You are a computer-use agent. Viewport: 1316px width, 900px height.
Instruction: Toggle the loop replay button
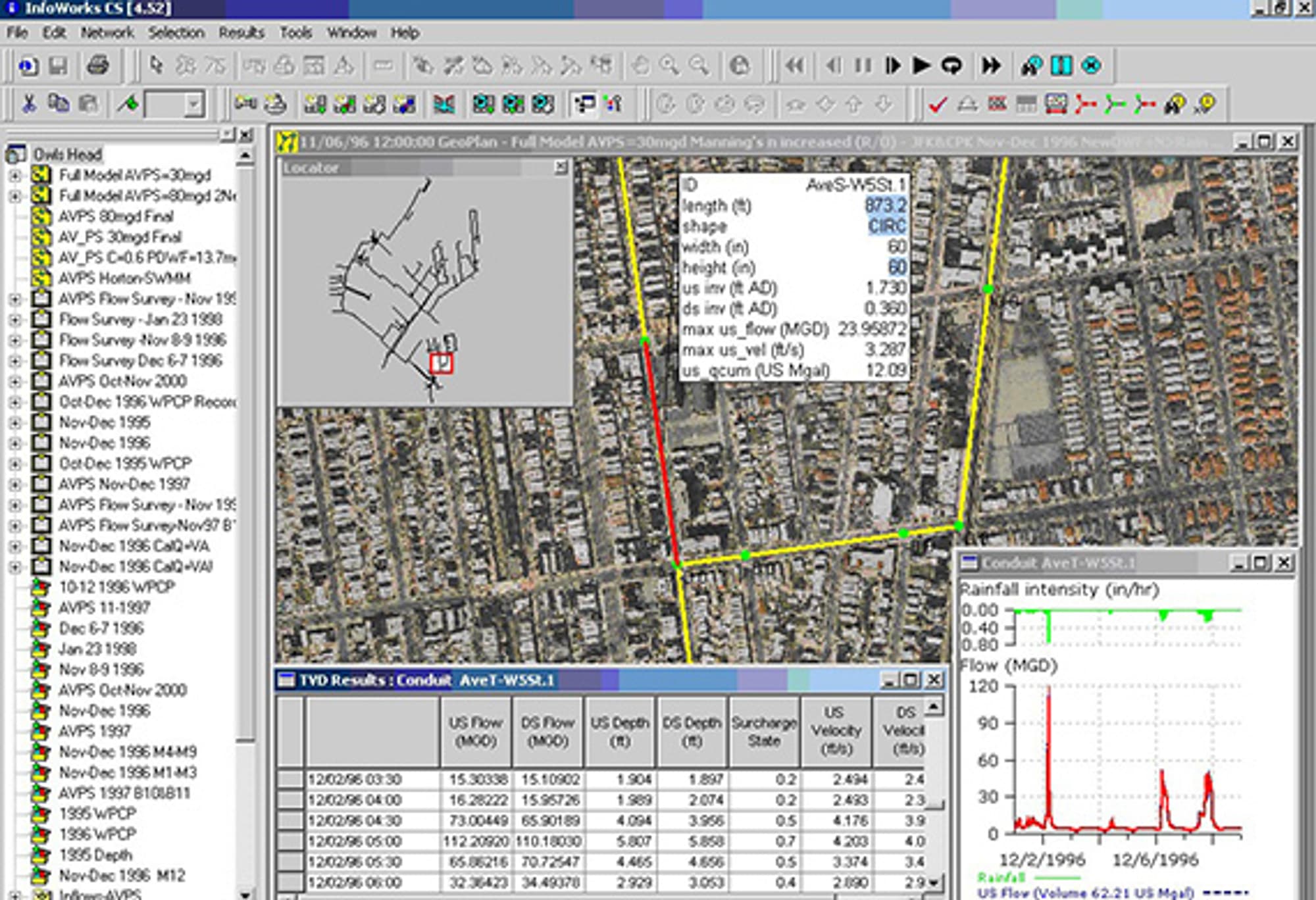tap(951, 66)
